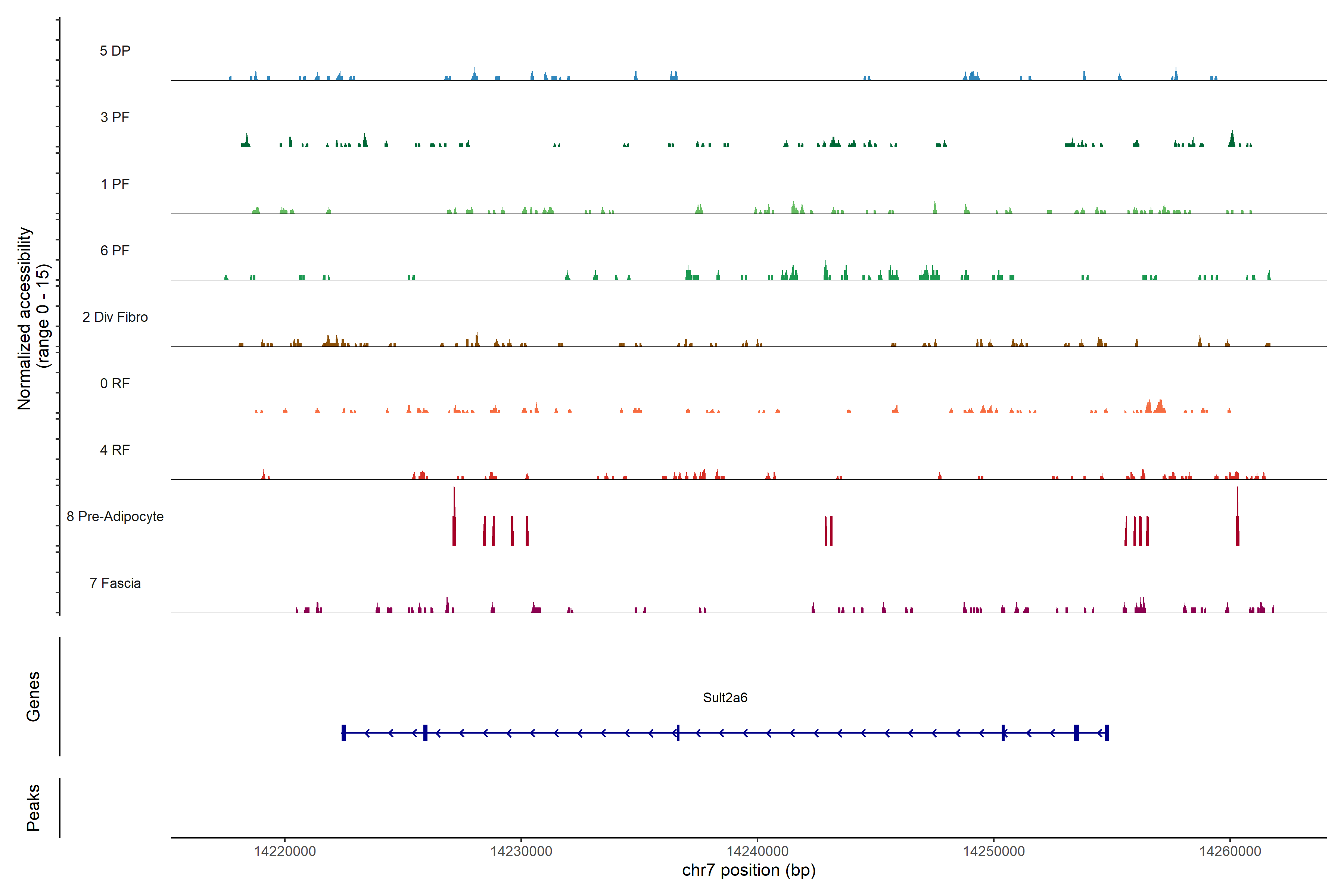Click the 7 Fascia track label
This screenshot has height=896, width=1344.
coord(115,583)
